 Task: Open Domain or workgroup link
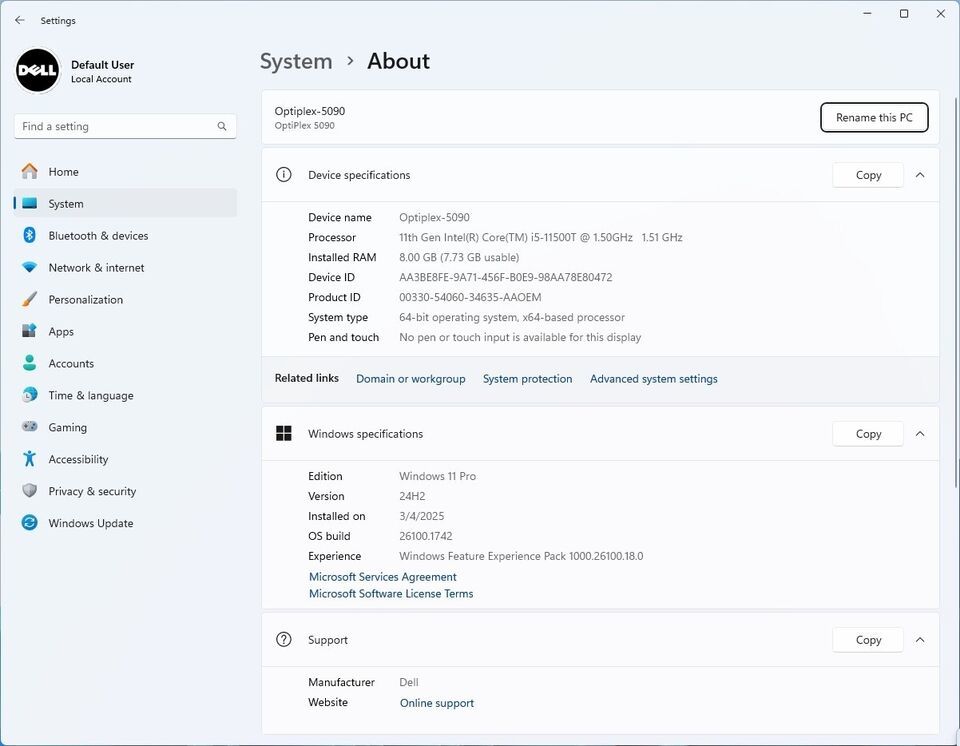(410, 379)
